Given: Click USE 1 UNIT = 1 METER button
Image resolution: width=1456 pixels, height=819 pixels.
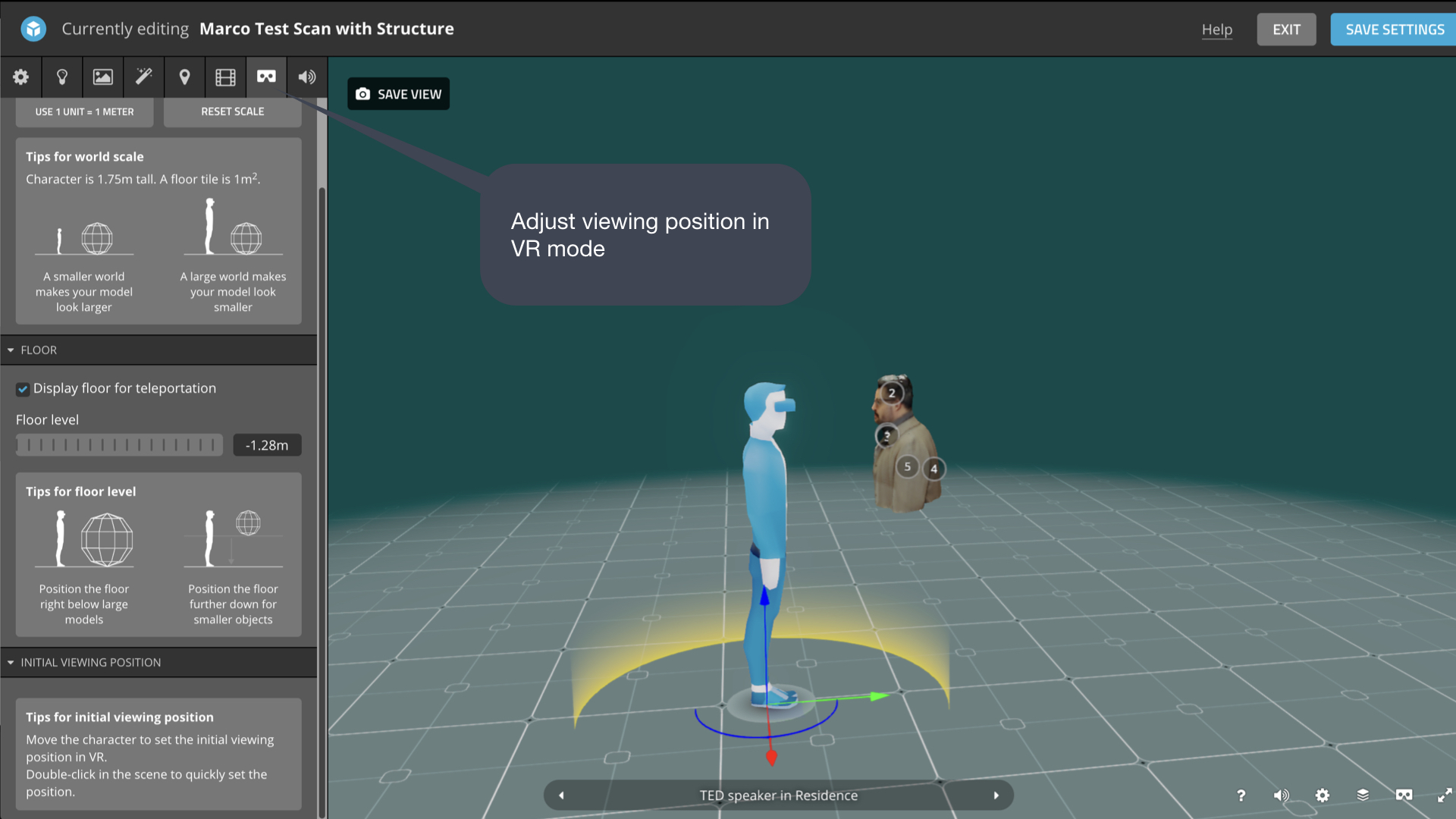Looking at the screenshot, I should (84, 111).
